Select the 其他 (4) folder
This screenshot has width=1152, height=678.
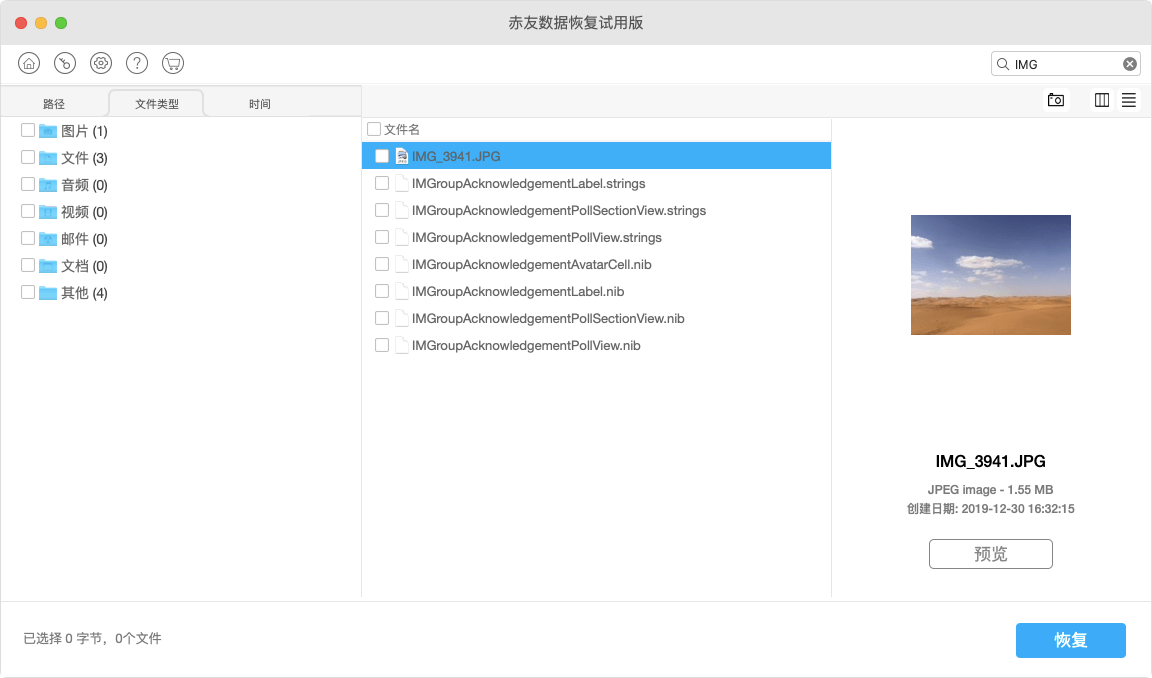pyautogui.click(x=73, y=293)
